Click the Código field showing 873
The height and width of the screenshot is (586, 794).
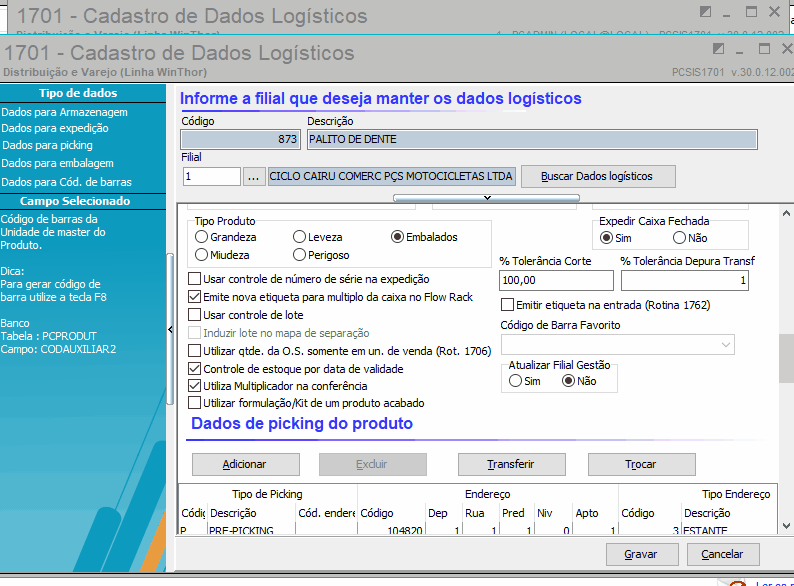coord(241,139)
